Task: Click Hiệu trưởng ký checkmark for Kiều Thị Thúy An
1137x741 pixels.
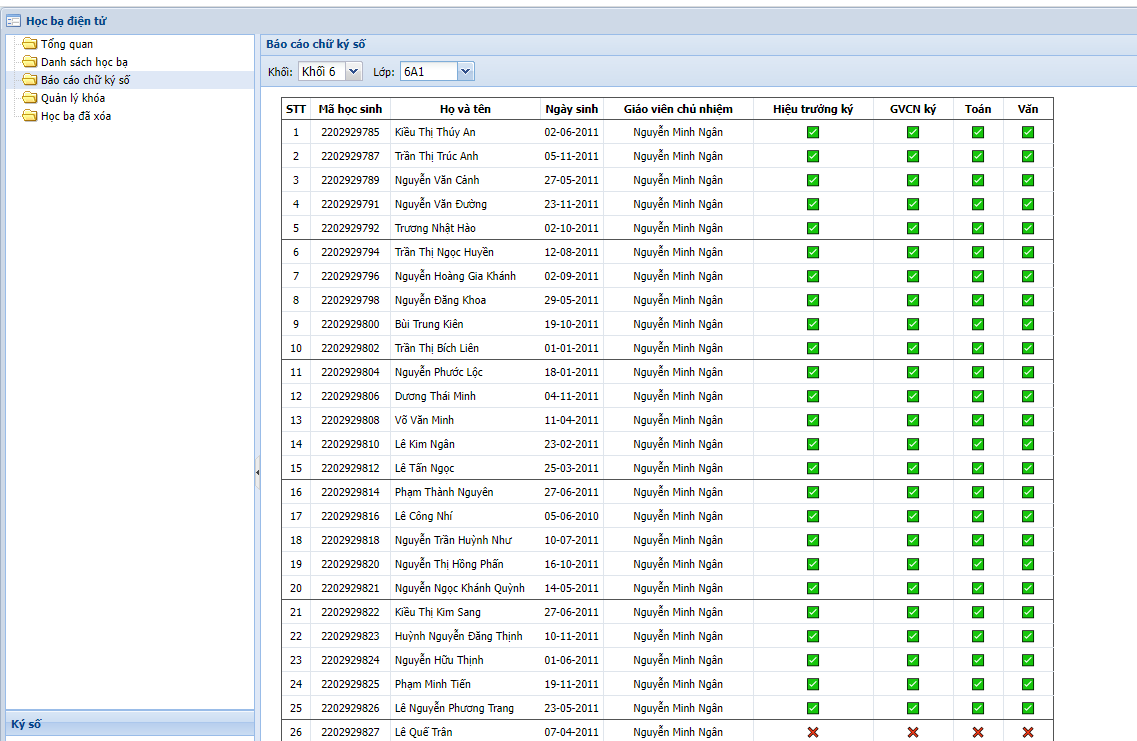Action: [813, 132]
